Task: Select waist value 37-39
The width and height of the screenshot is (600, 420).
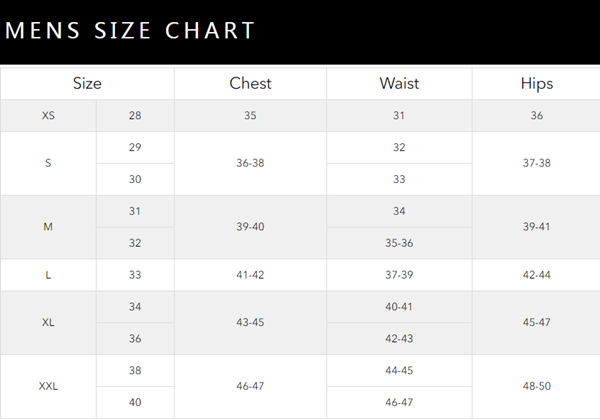Action: pyautogui.click(x=399, y=275)
